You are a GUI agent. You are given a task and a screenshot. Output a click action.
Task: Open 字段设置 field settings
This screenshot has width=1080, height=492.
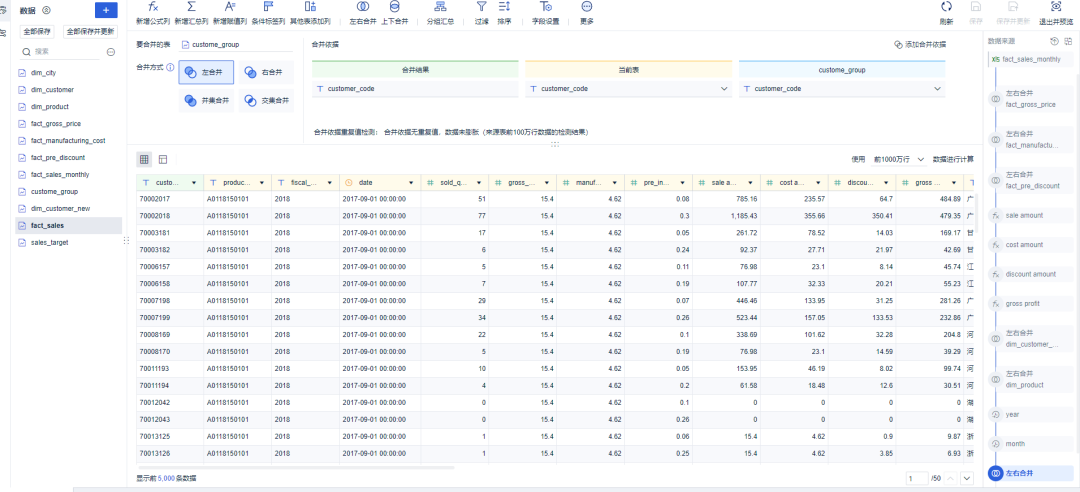tap(546, 12)
